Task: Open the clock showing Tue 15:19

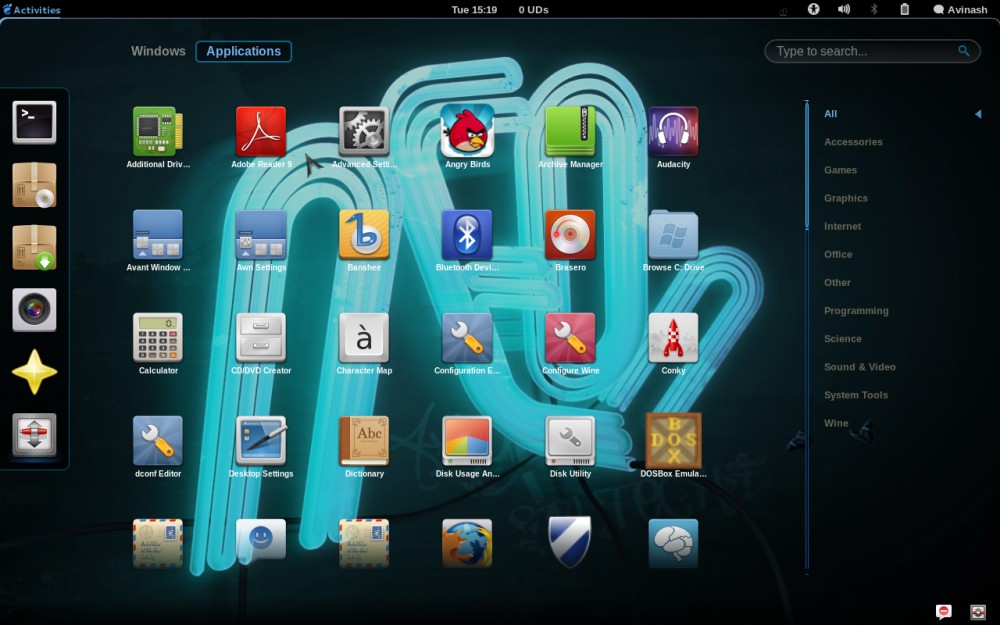Action: pyautogui.click(x=474, y=10)
